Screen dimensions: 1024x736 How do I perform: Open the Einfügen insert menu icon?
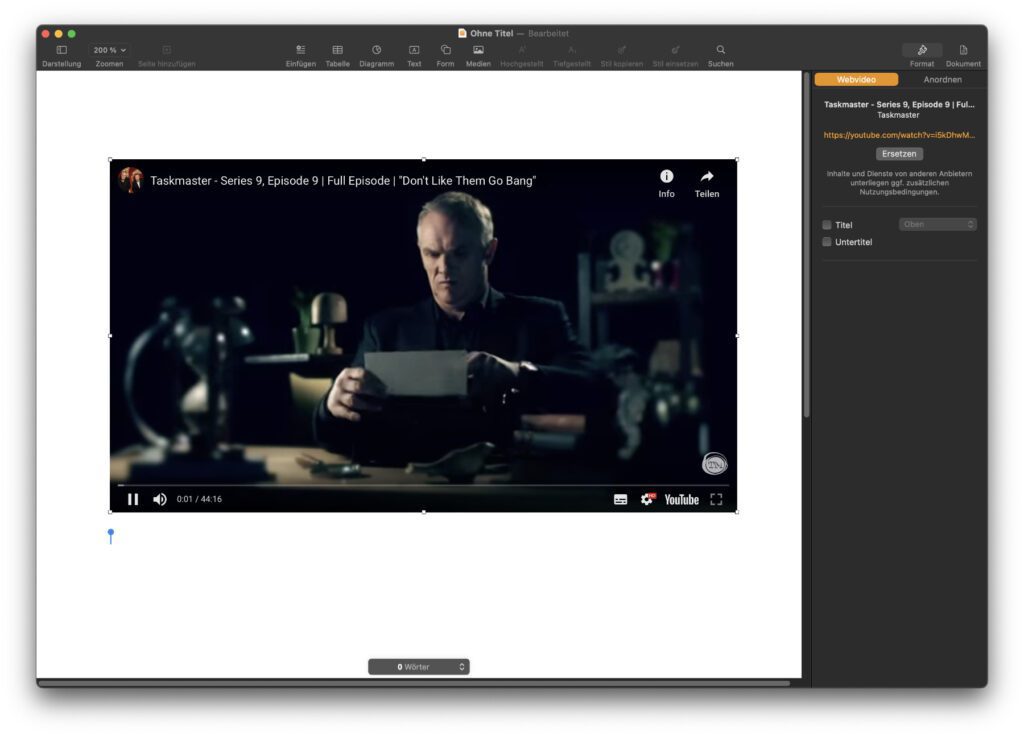pos(300,50)
